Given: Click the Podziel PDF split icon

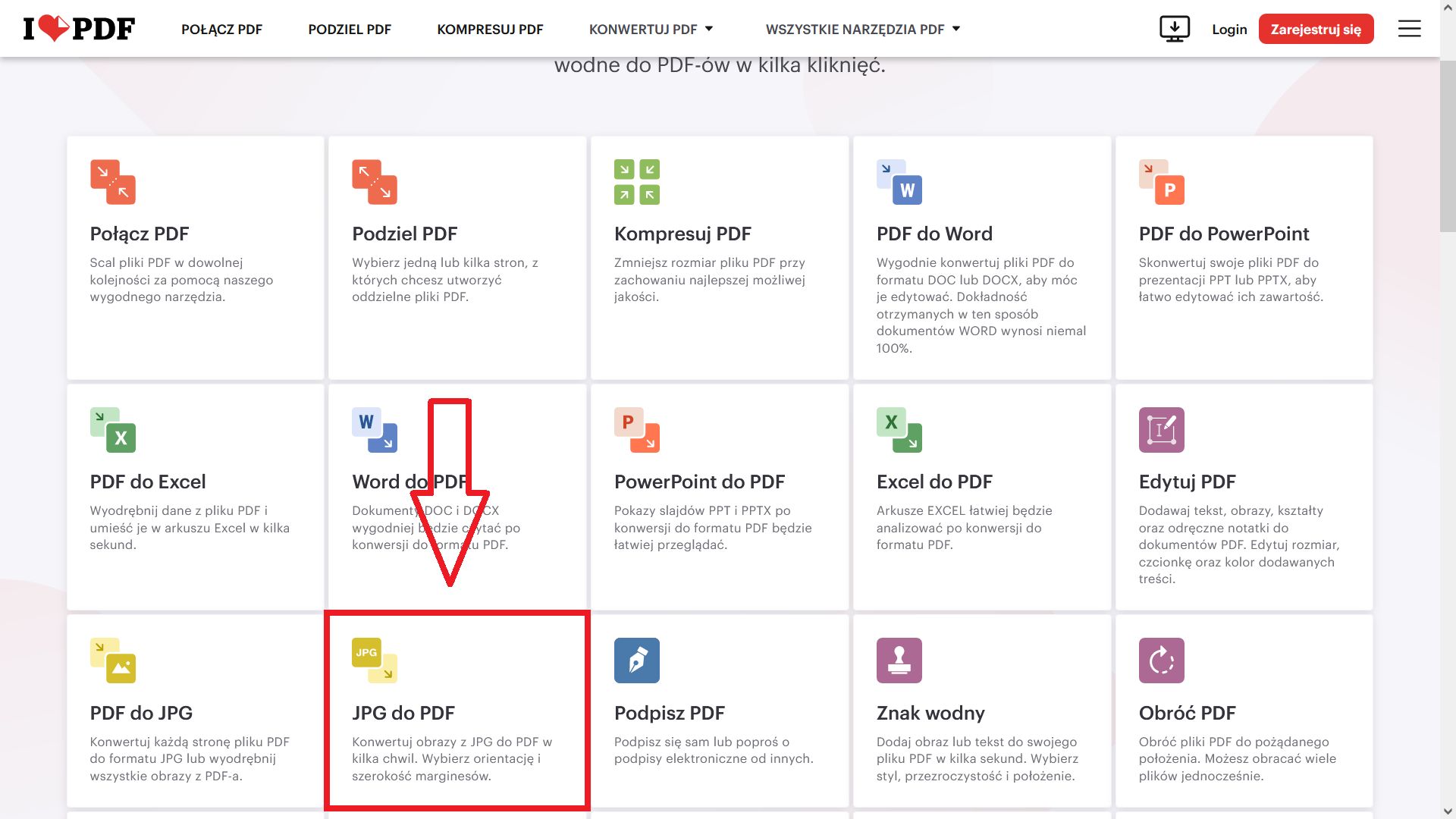Looking at the screenshot, I should point(375,182).
